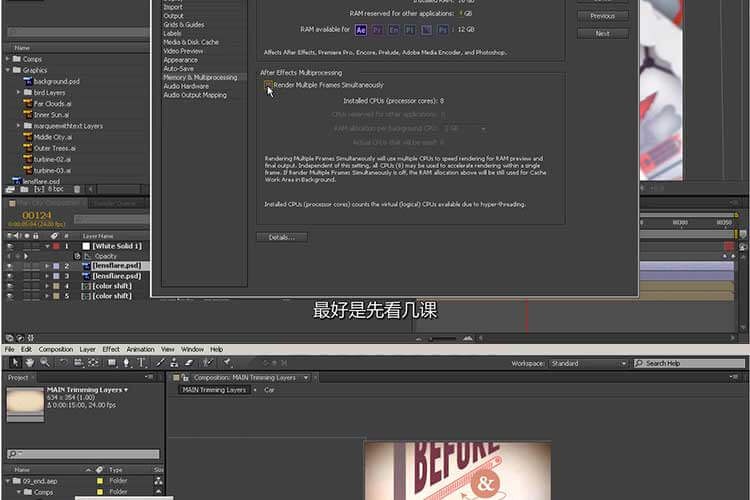Image resolution: width=750 pixels, height=500 pixels.
Task: Click the Details... button
Action: [x=282, y=237]
